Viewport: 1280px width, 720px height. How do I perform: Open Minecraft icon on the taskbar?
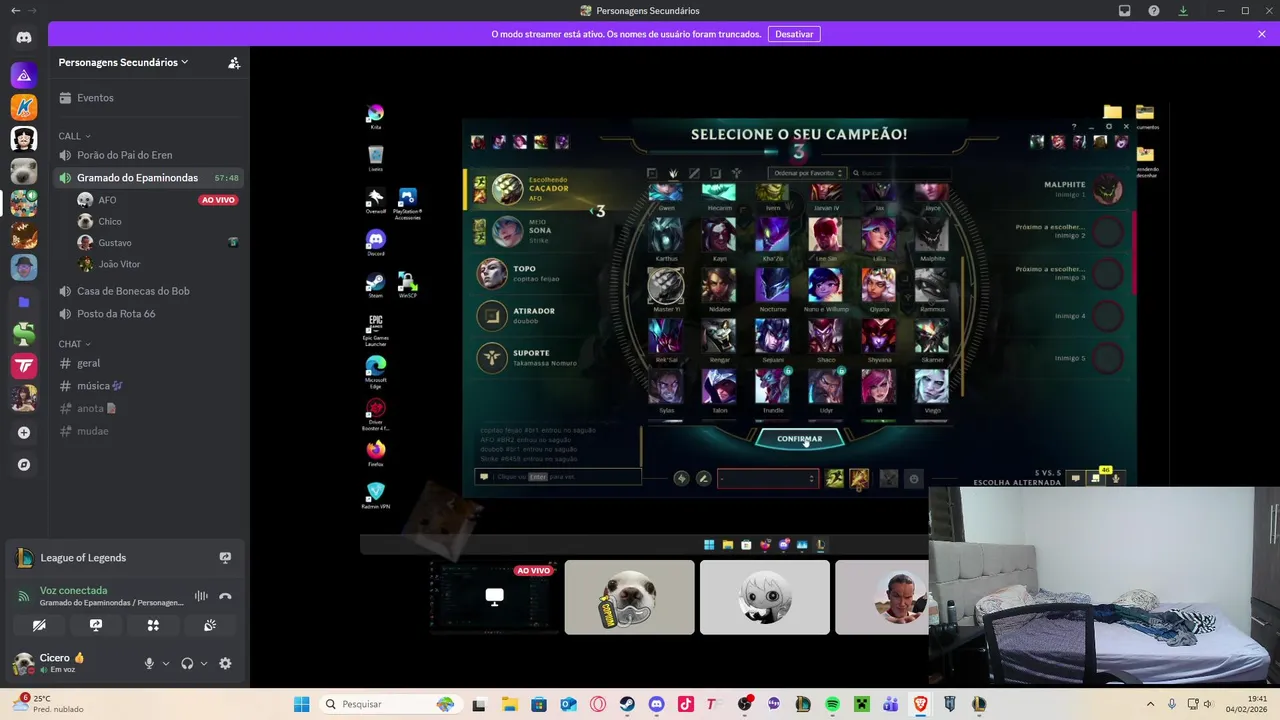862,704
